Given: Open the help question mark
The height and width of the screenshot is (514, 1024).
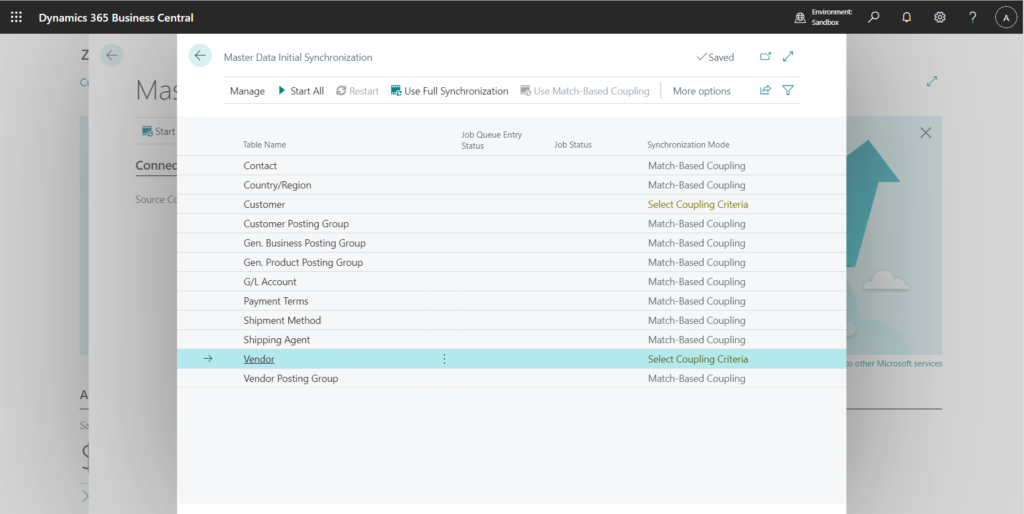Looking at the screenshot, I should point(972,18).
